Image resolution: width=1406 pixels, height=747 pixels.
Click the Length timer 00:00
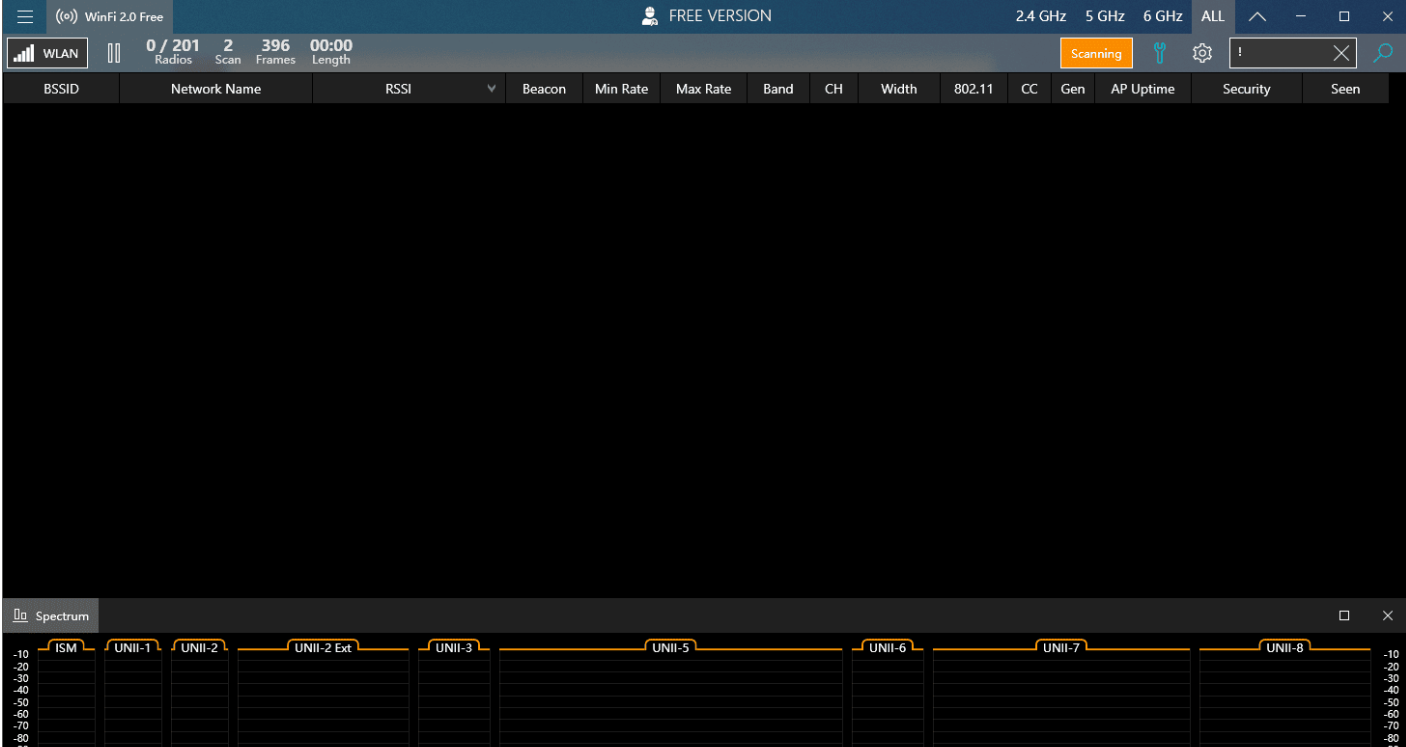(331, 52)
